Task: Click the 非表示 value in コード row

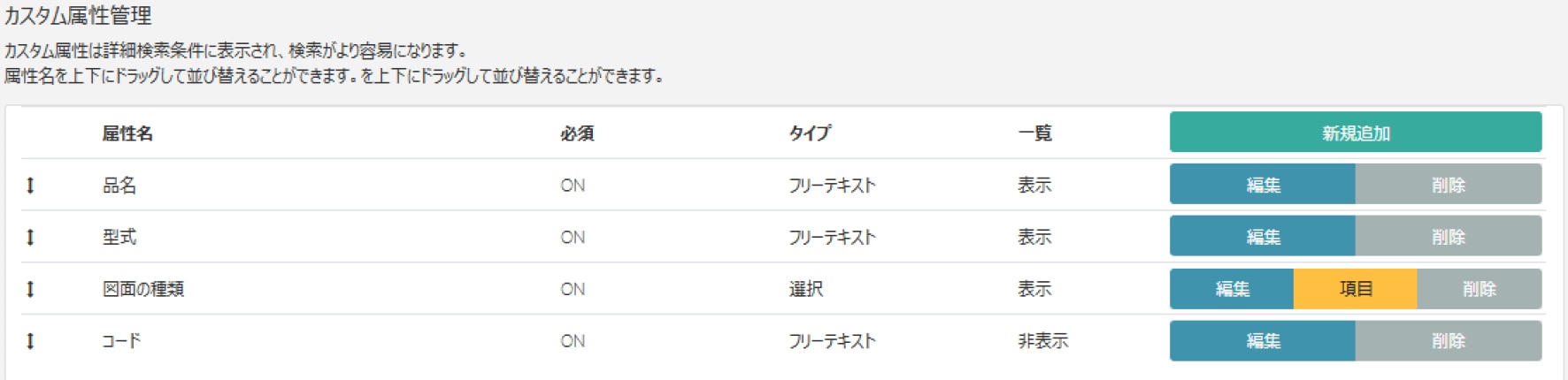Action: point(1042,341)
